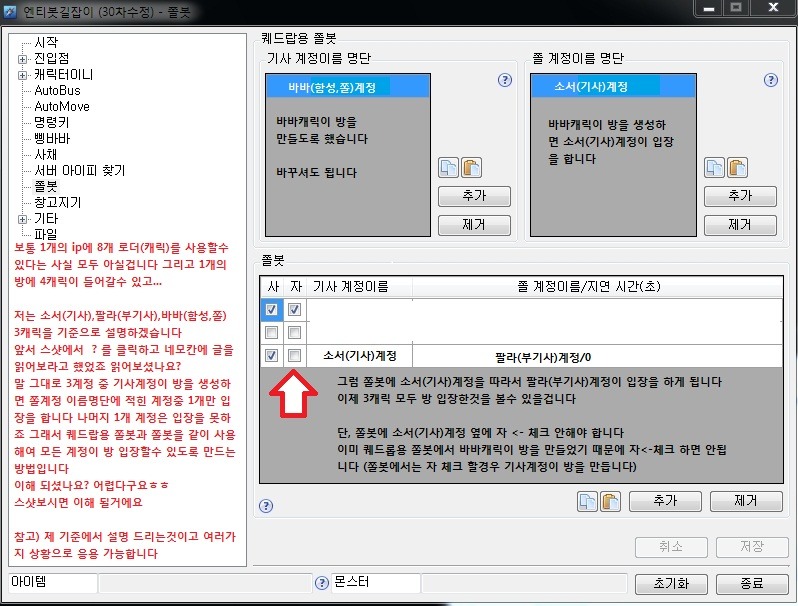
Task: Open help icon in 쫄 계정이름 명단 panel
Action: point(771,80)
